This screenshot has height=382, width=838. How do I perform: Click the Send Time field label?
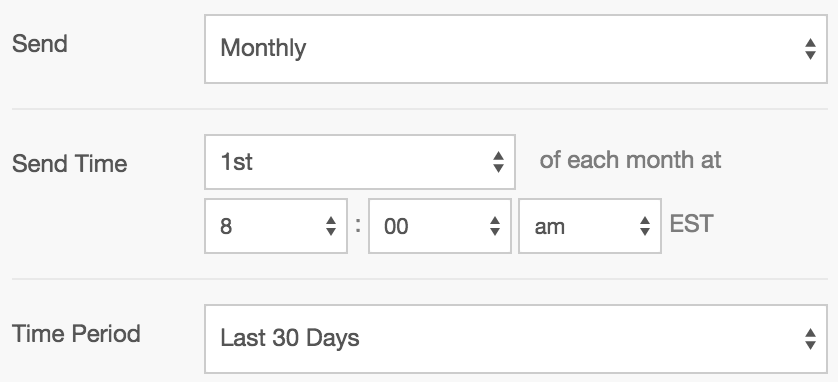[x=69, y=163]
